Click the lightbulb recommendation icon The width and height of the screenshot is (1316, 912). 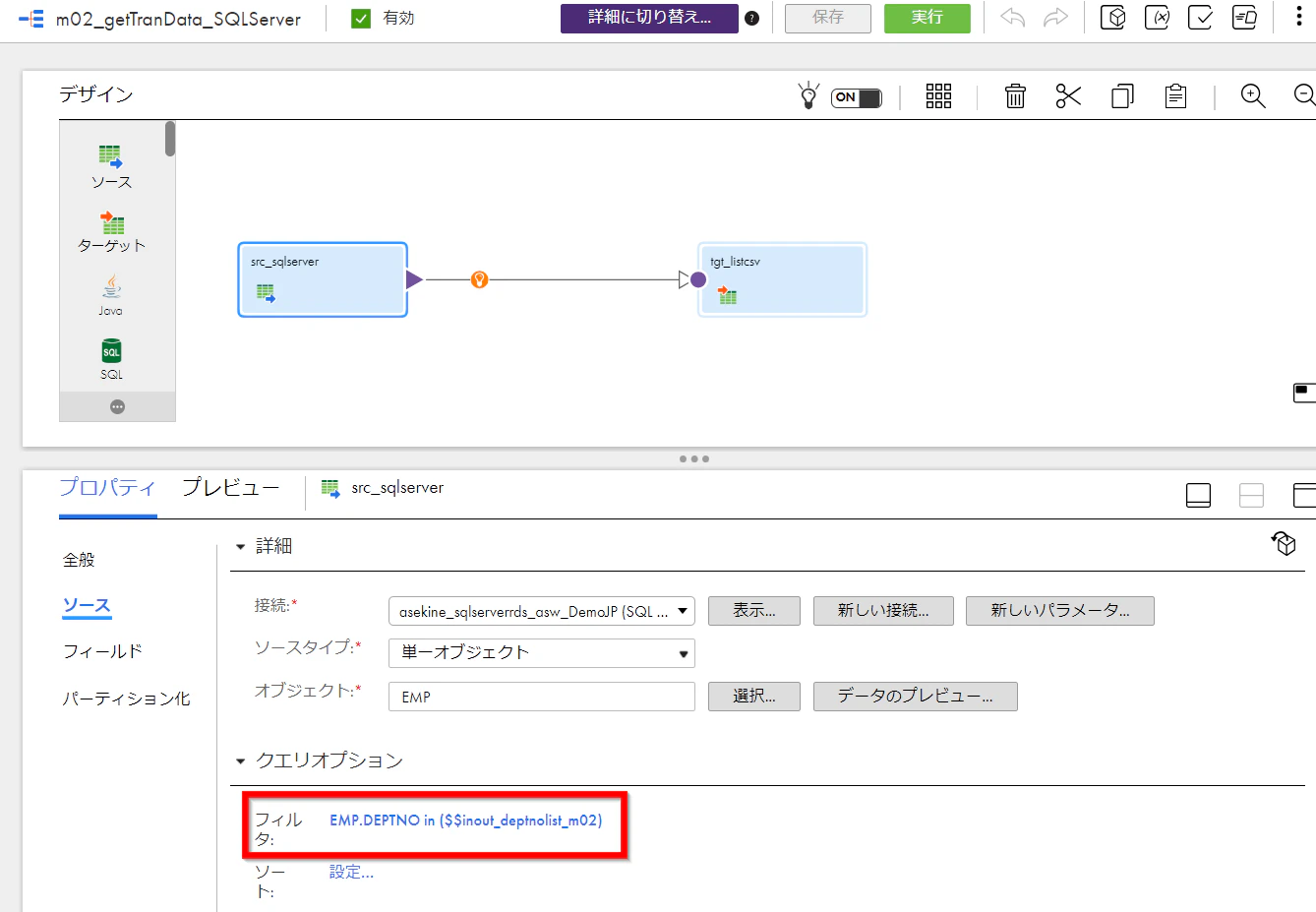808,95
